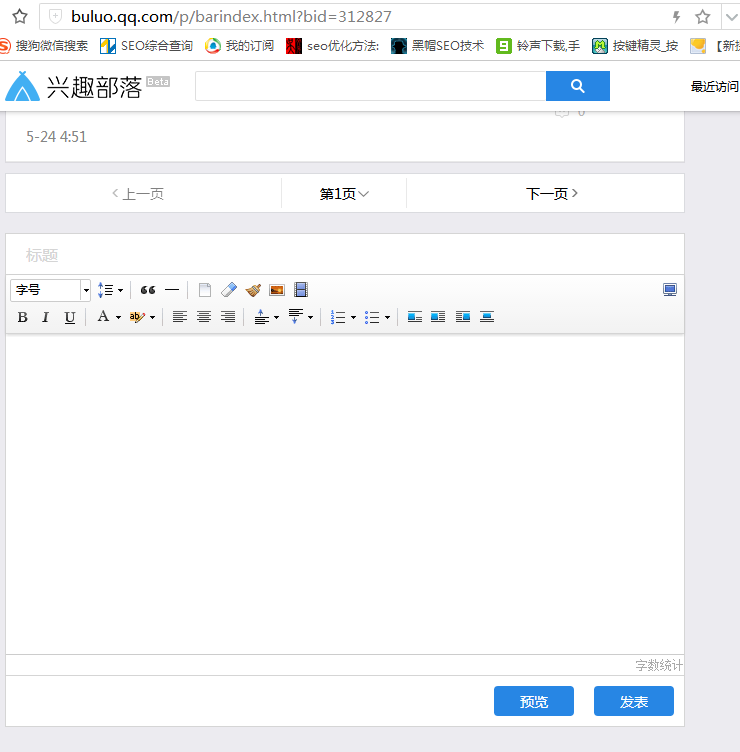Align text left in the editor

(180, 317)
